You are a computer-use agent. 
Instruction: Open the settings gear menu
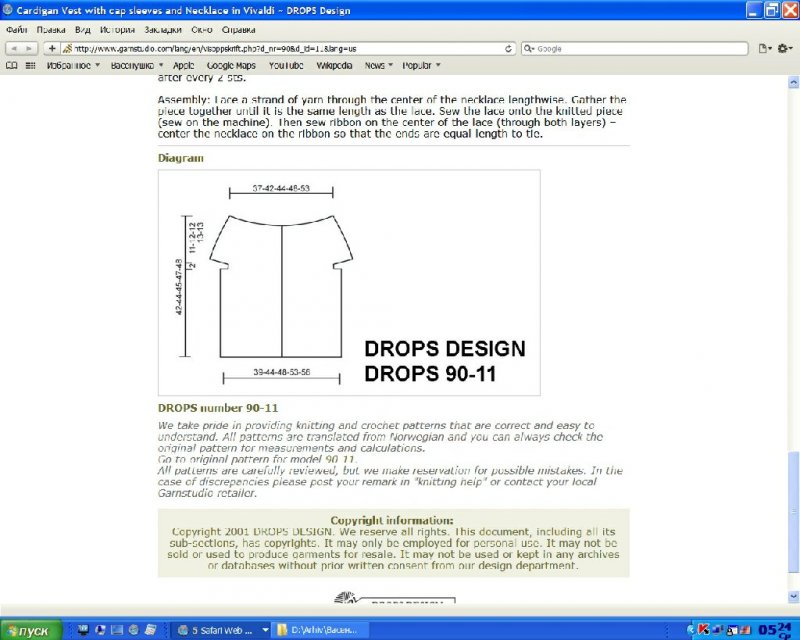[785, 48]
